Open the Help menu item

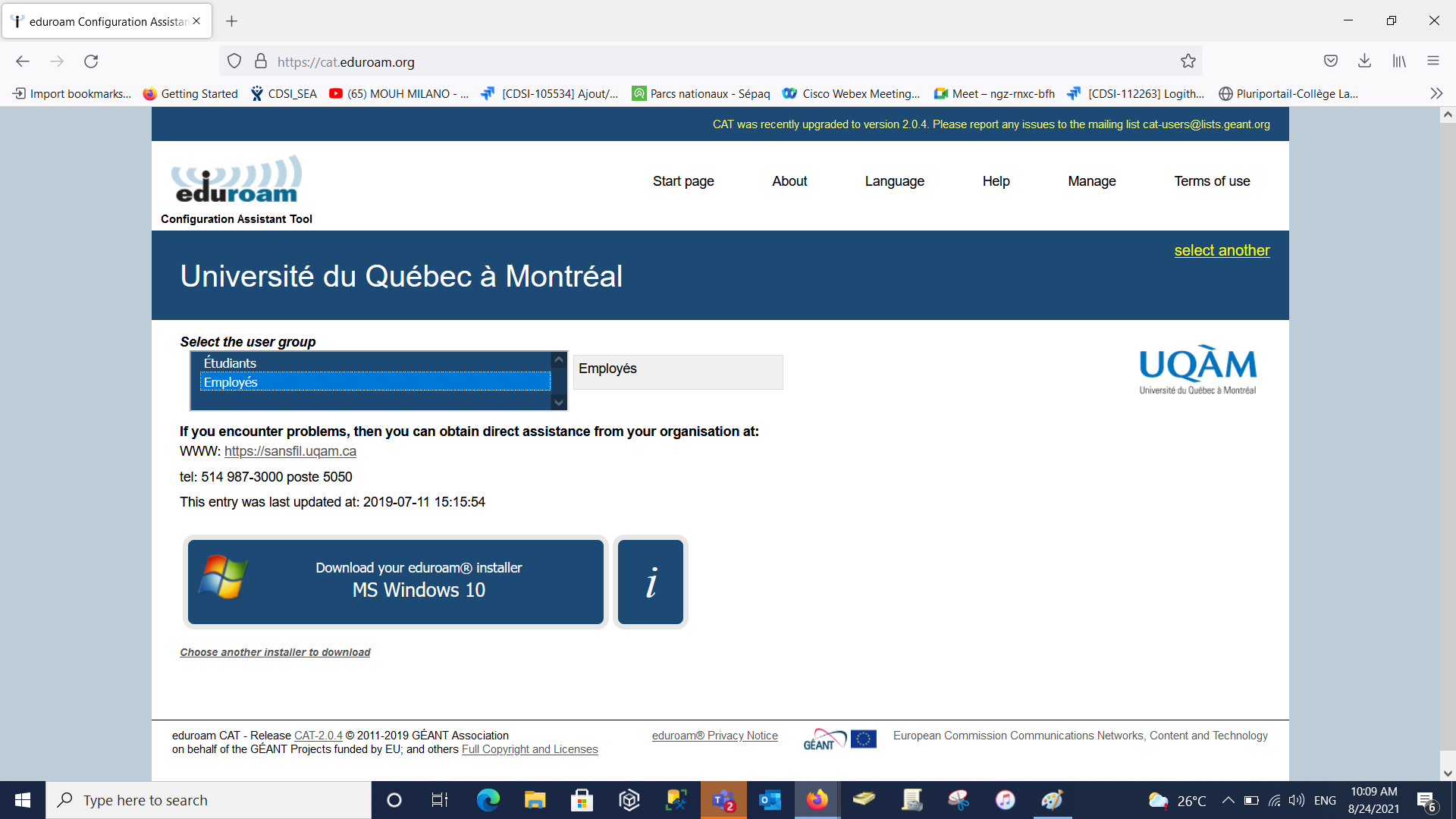(996, 181)
